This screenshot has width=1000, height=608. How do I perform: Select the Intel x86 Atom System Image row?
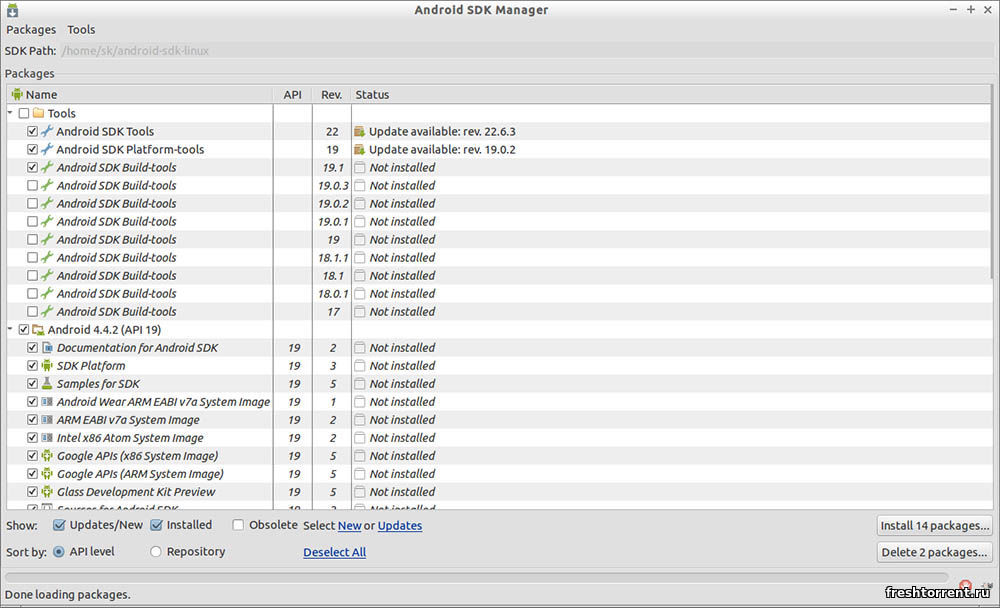499,438
